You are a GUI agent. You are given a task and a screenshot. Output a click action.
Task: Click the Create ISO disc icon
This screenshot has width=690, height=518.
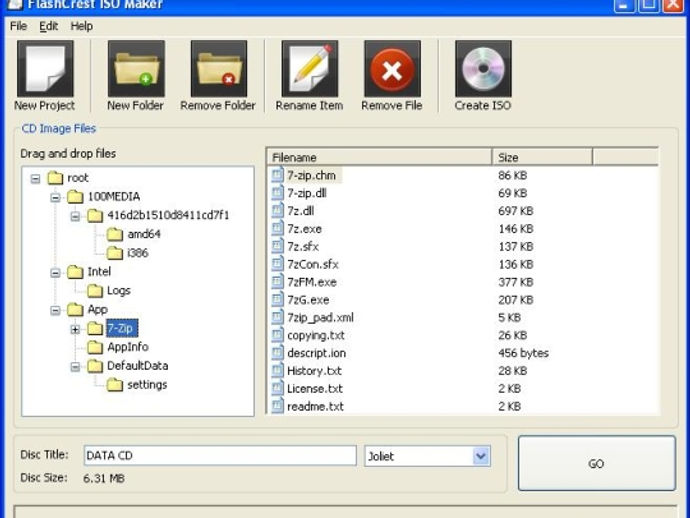(x=483, y=69)
